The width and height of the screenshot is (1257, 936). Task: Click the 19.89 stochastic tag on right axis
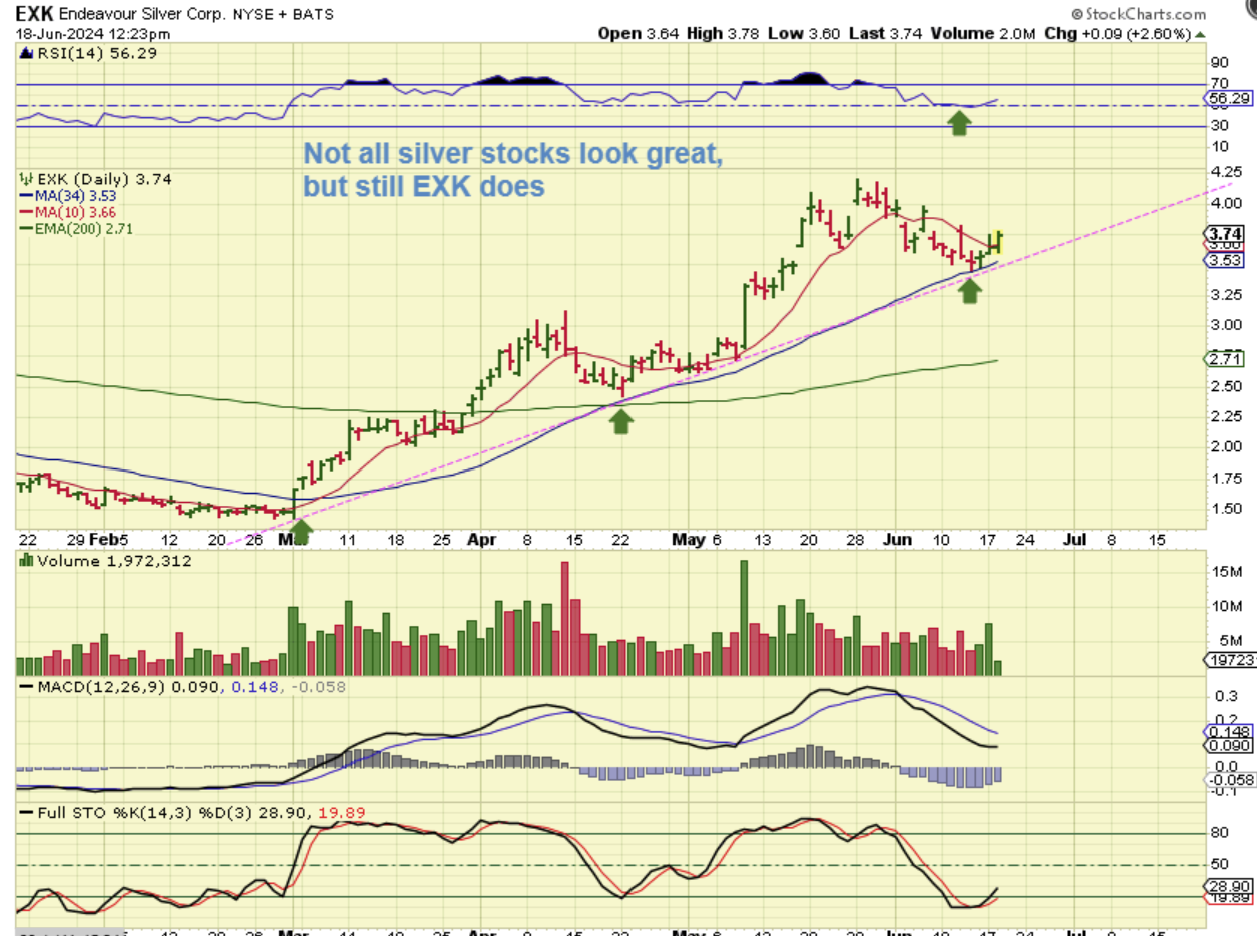point(1227,899)
